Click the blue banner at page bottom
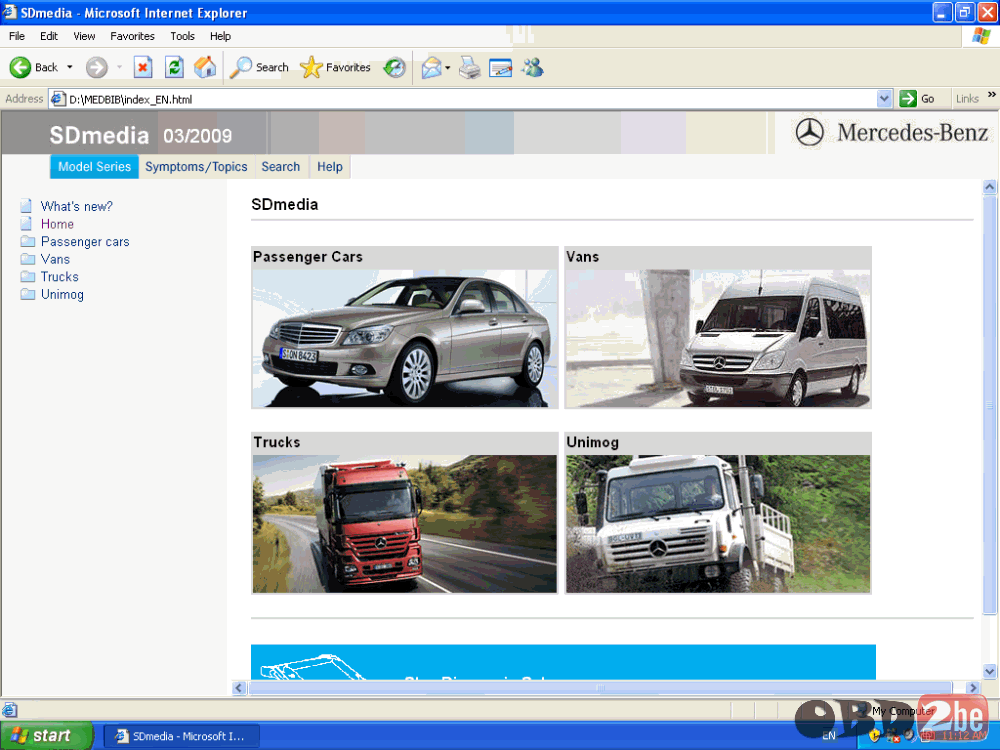Viewport: 1000px width, 750px height. 563,662
